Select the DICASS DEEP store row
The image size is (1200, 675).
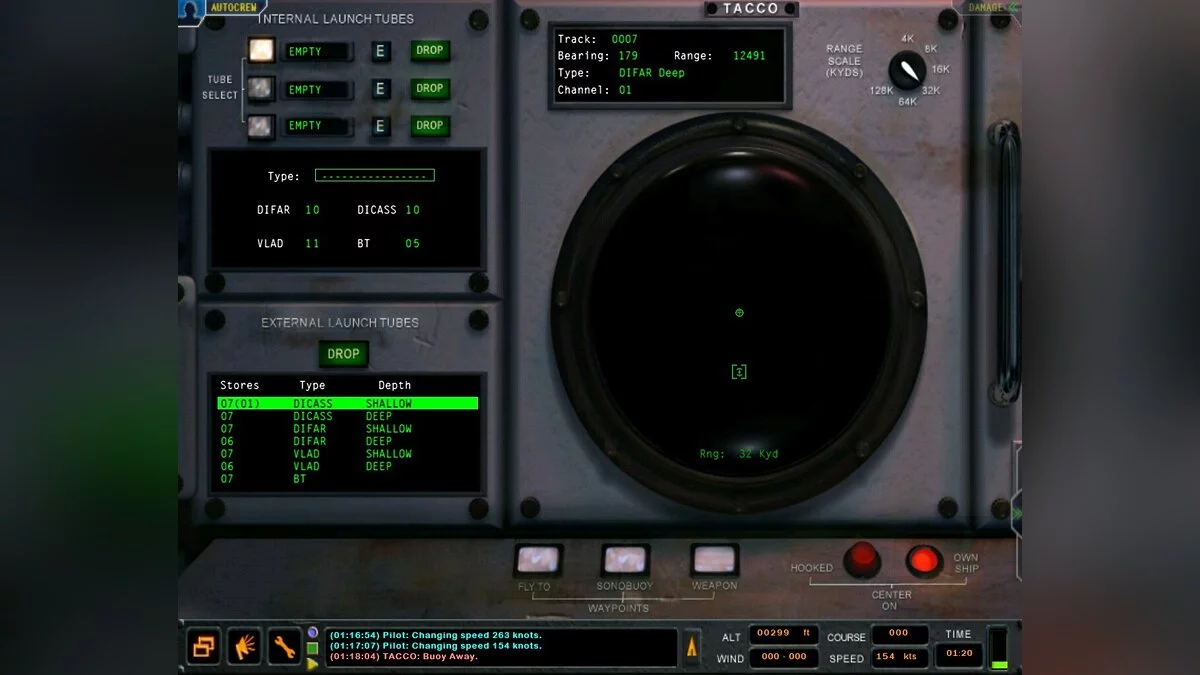[347, 416]
